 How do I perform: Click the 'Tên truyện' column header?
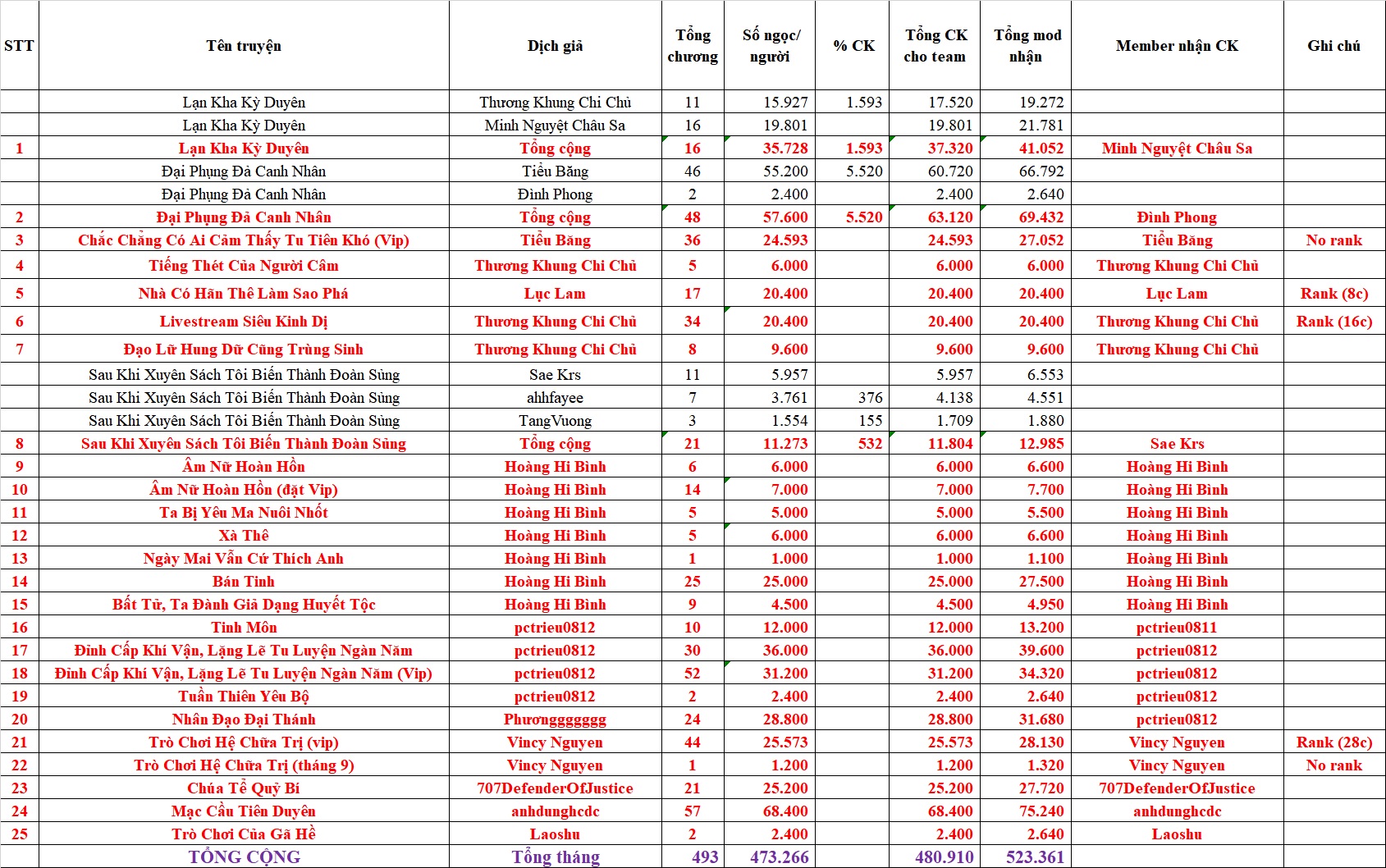(244, 46)
